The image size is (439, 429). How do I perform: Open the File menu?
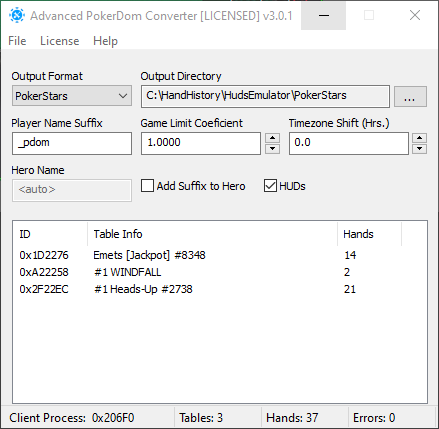[x=17, y=41]
